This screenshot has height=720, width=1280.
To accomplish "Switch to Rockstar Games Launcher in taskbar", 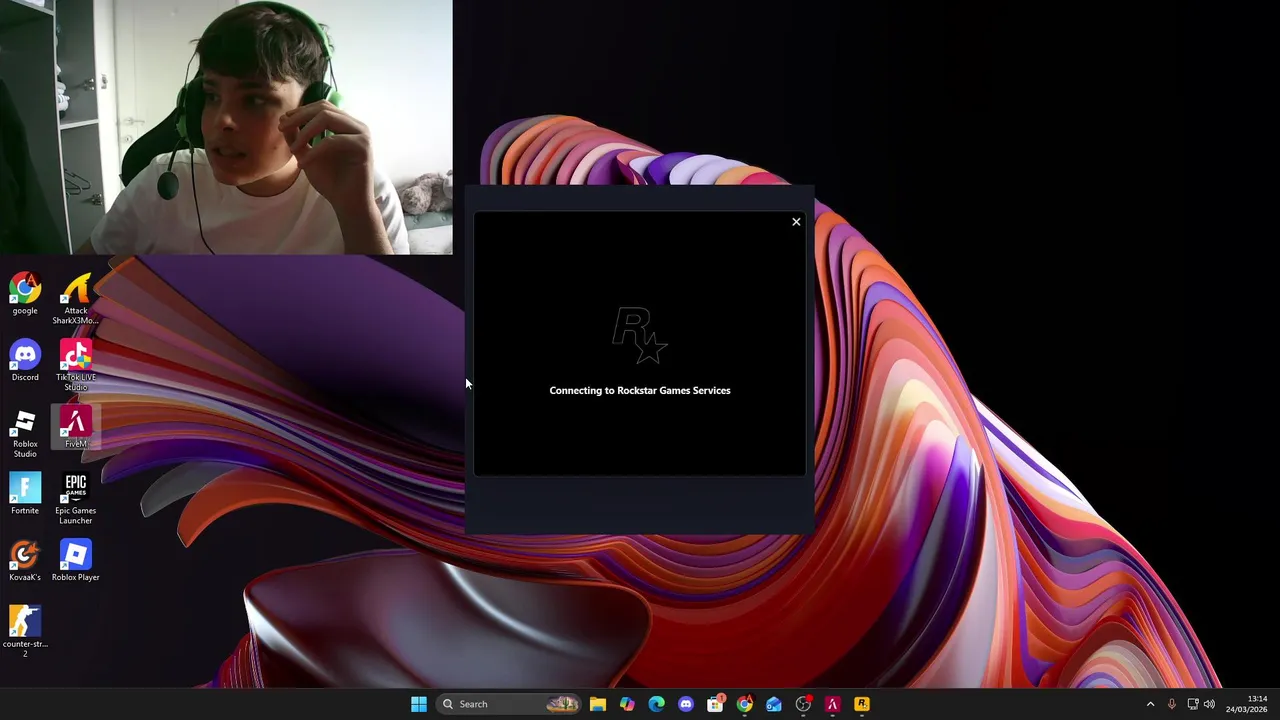I will click(x=862, y=704).
